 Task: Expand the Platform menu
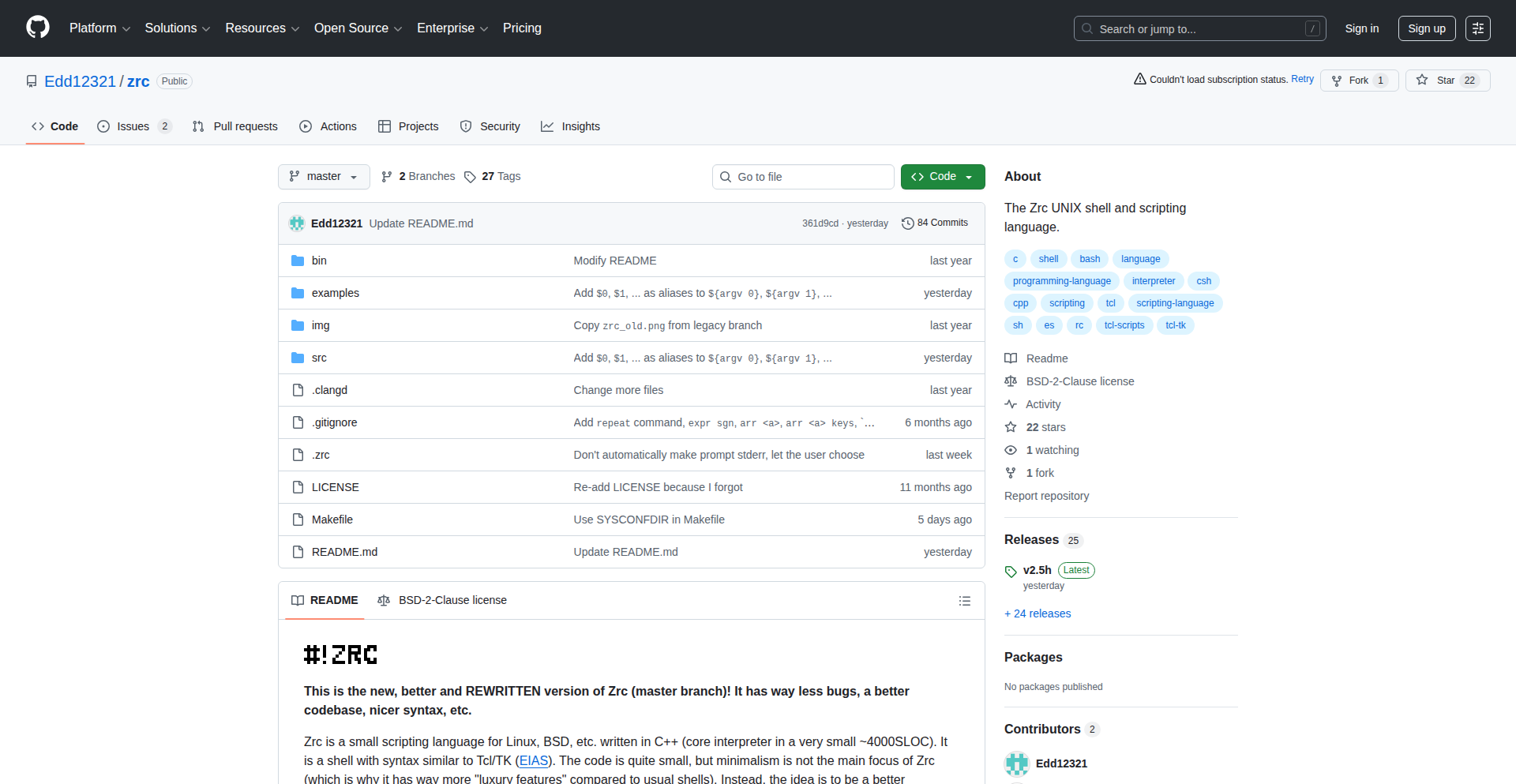pyautogui.click(x=99, y=28)
